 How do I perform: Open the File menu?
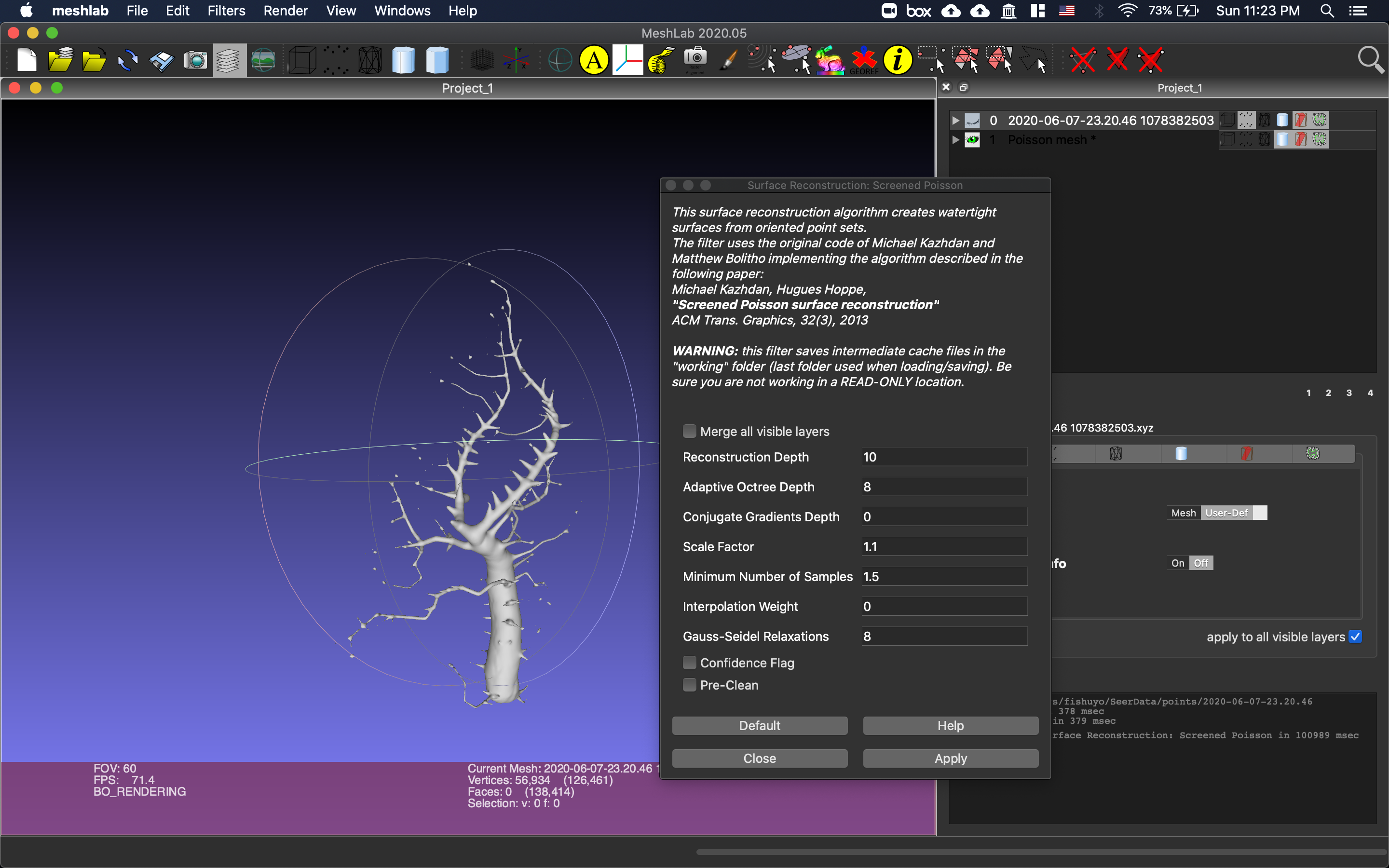pyautogui.click(x=137, y=10)
